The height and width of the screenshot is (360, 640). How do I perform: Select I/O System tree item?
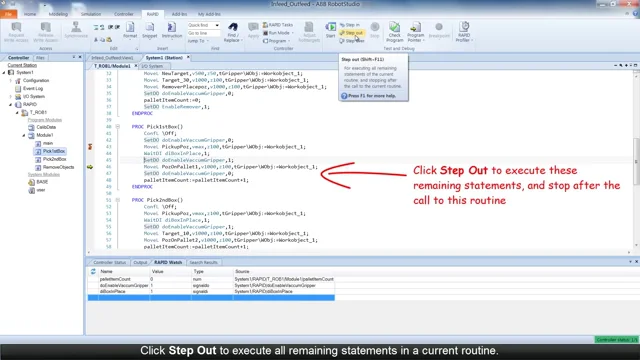pos(33,97)
